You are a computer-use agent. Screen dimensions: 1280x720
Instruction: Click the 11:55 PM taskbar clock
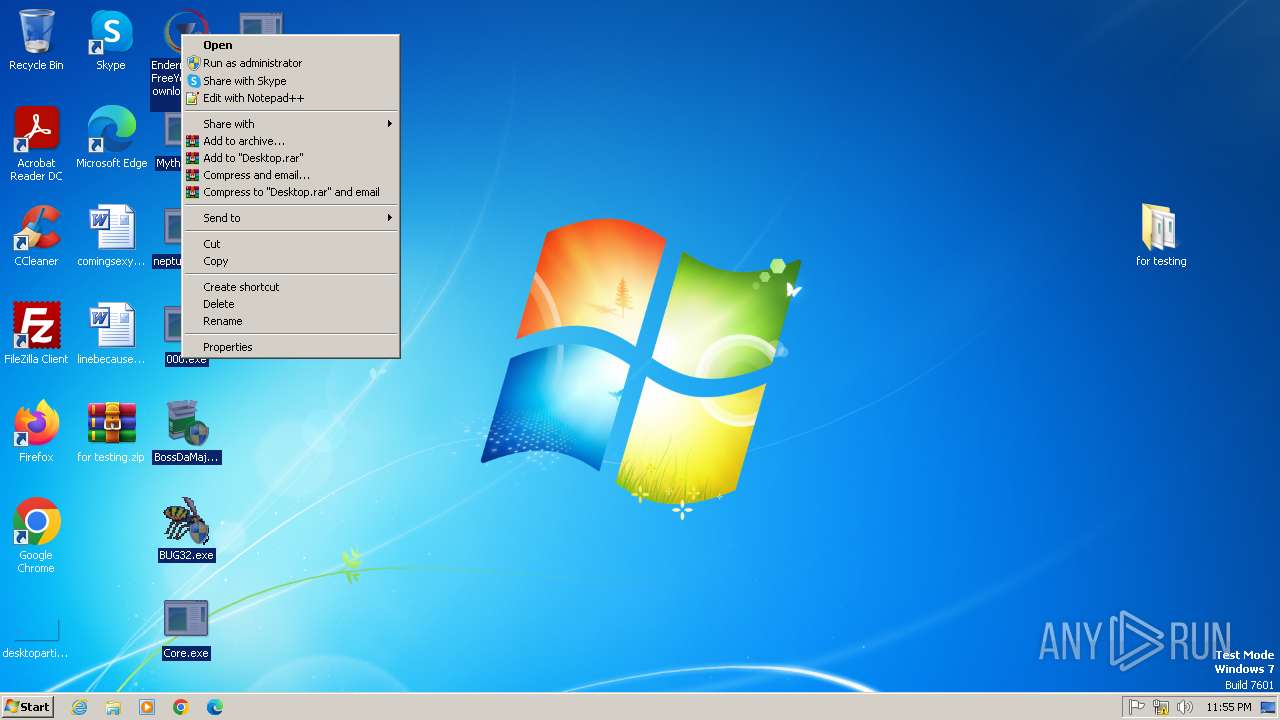tap(1228, 707)
